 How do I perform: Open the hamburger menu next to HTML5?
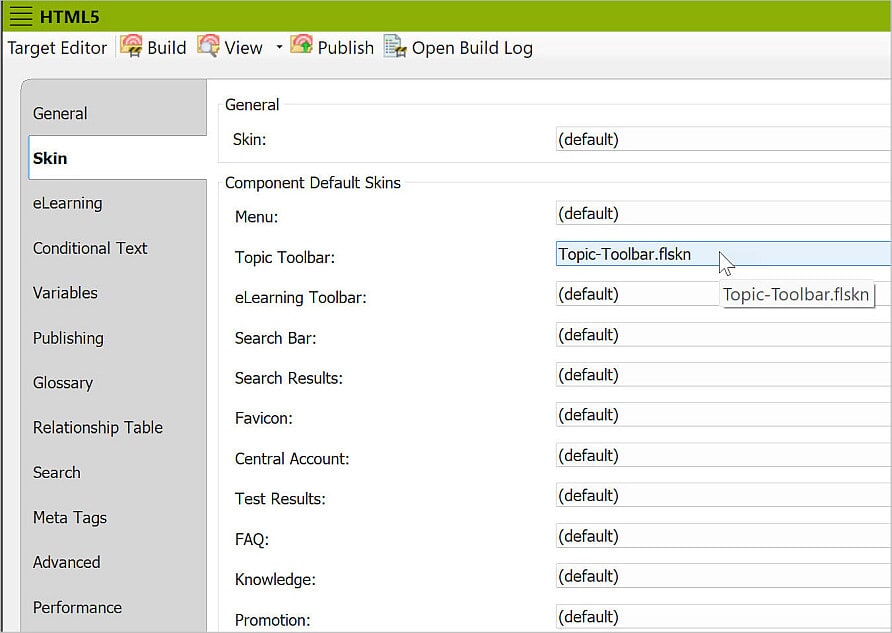pos(20,15)
